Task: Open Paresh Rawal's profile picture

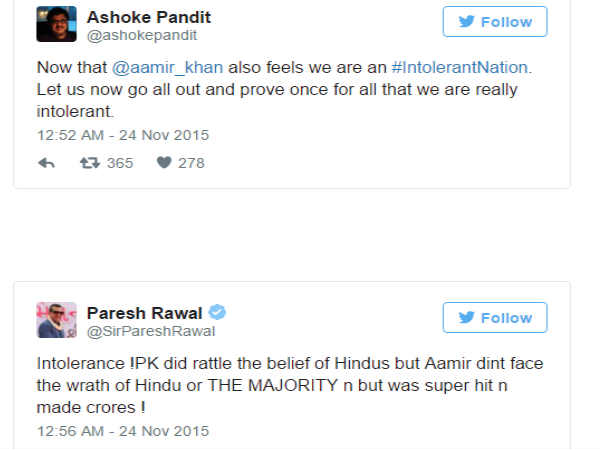Action: [x=56, y=319]
